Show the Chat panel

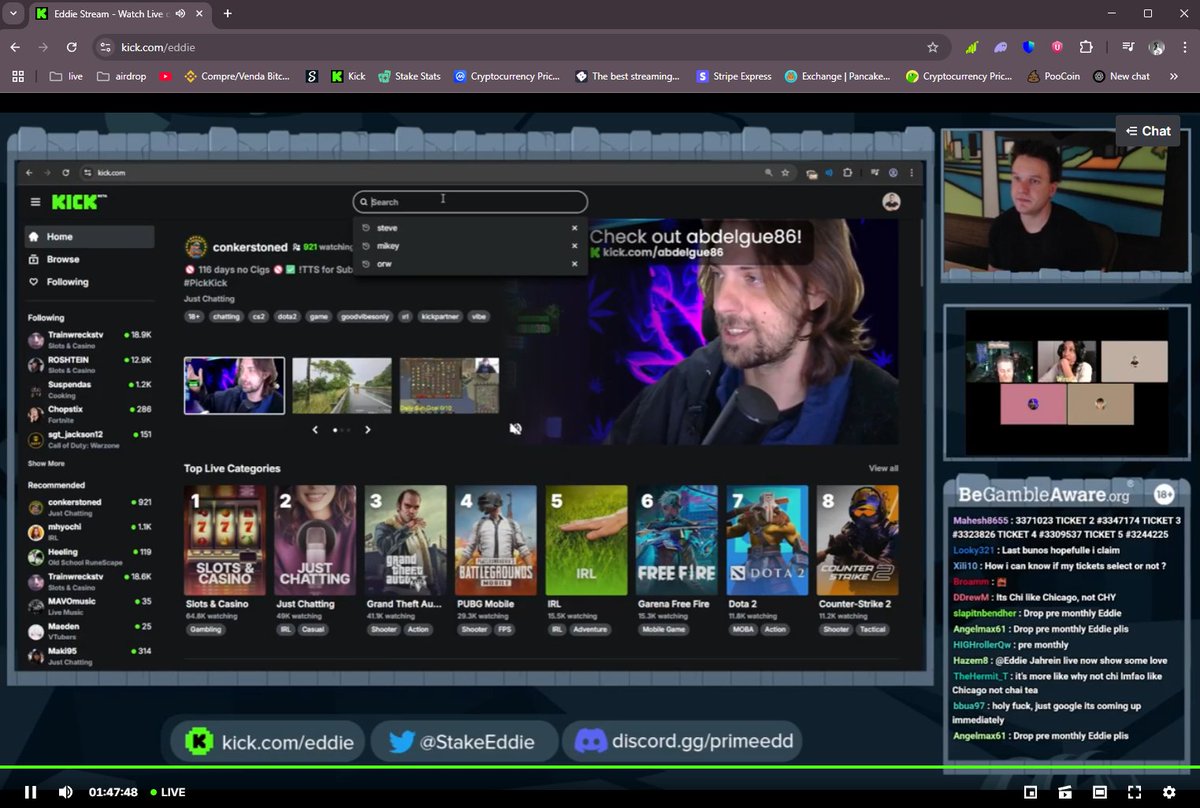click(1148, 131)
